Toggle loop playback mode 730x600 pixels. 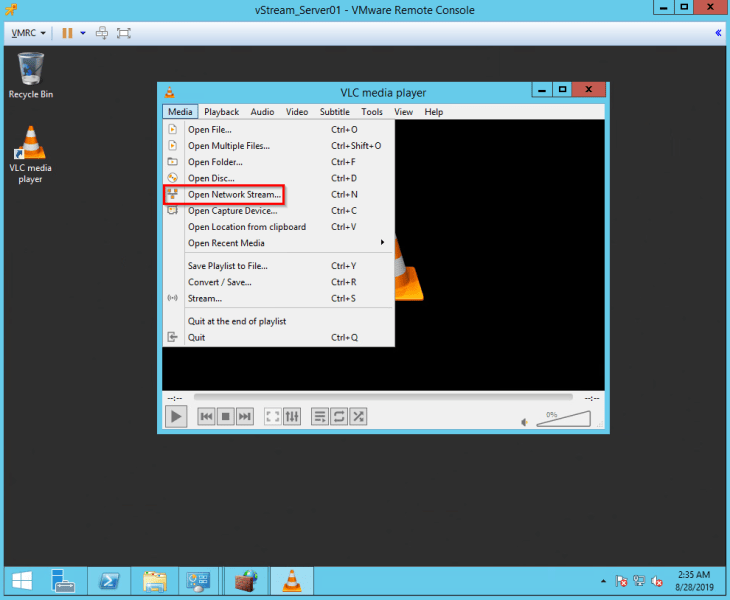(339, 416)
